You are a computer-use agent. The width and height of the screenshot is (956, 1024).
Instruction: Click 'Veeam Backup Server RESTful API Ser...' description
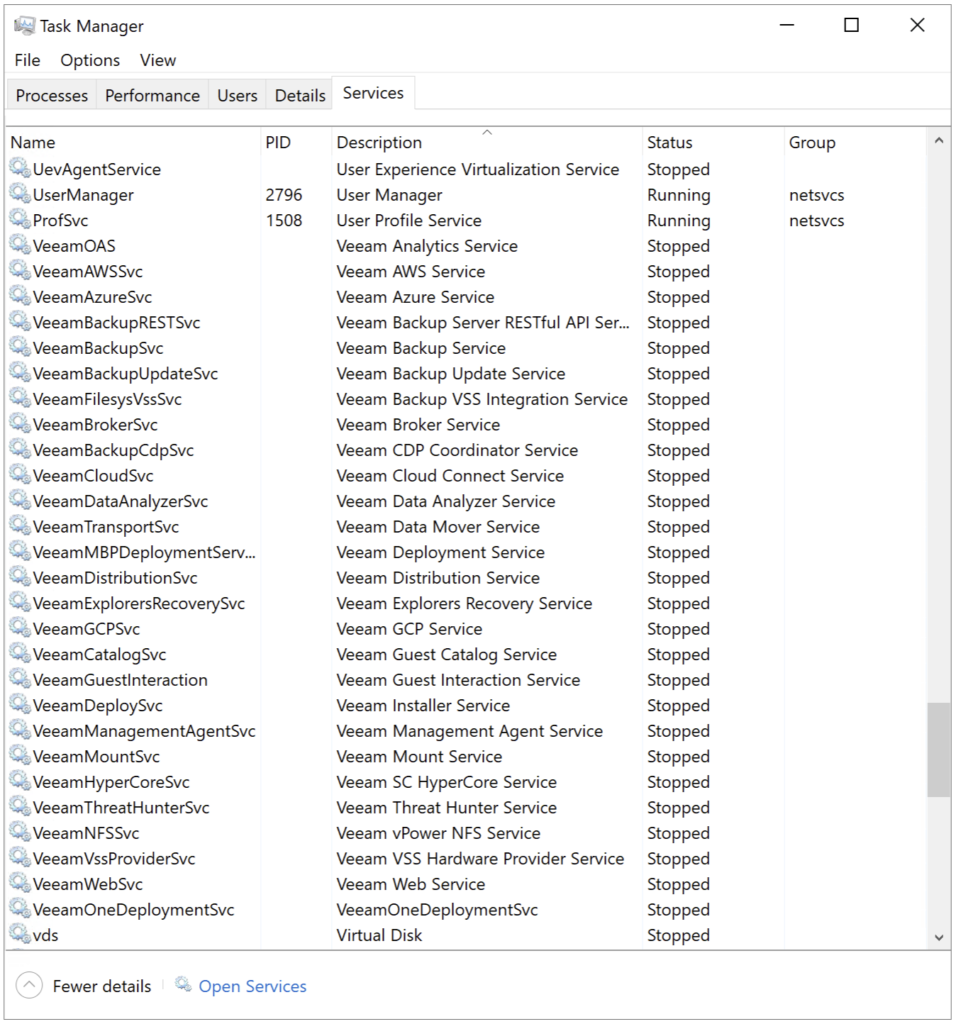tap(483, 323)
